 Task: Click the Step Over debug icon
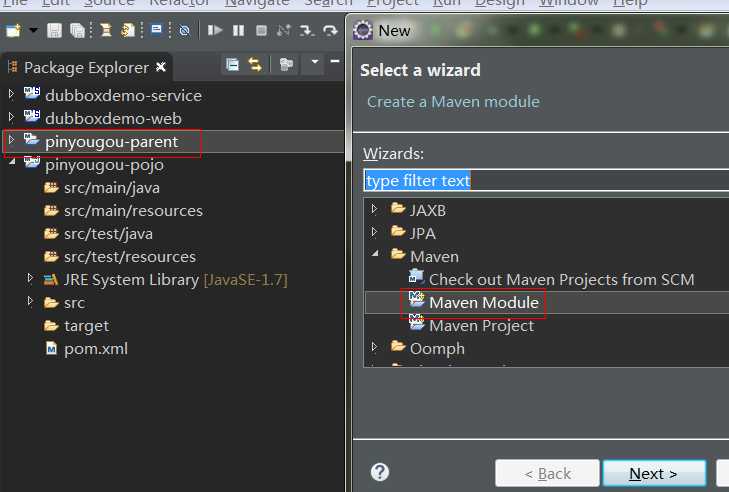(330, 31)
